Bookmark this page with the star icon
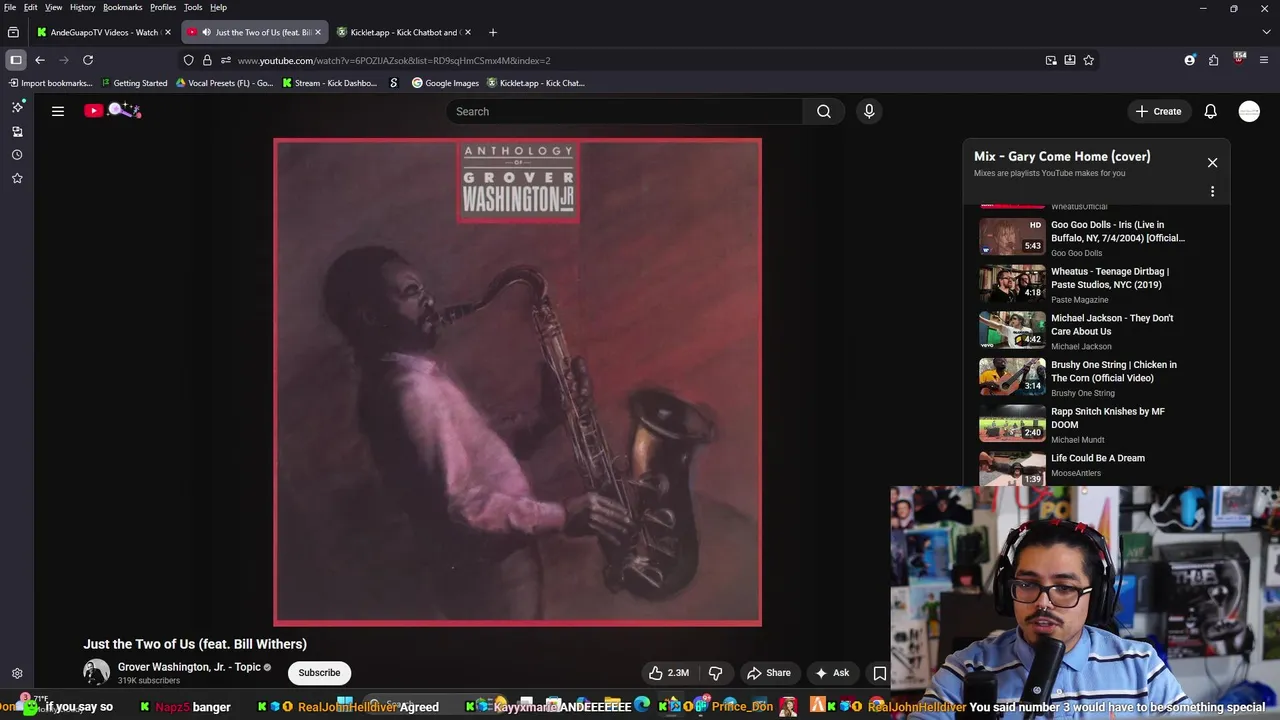 1089,60
